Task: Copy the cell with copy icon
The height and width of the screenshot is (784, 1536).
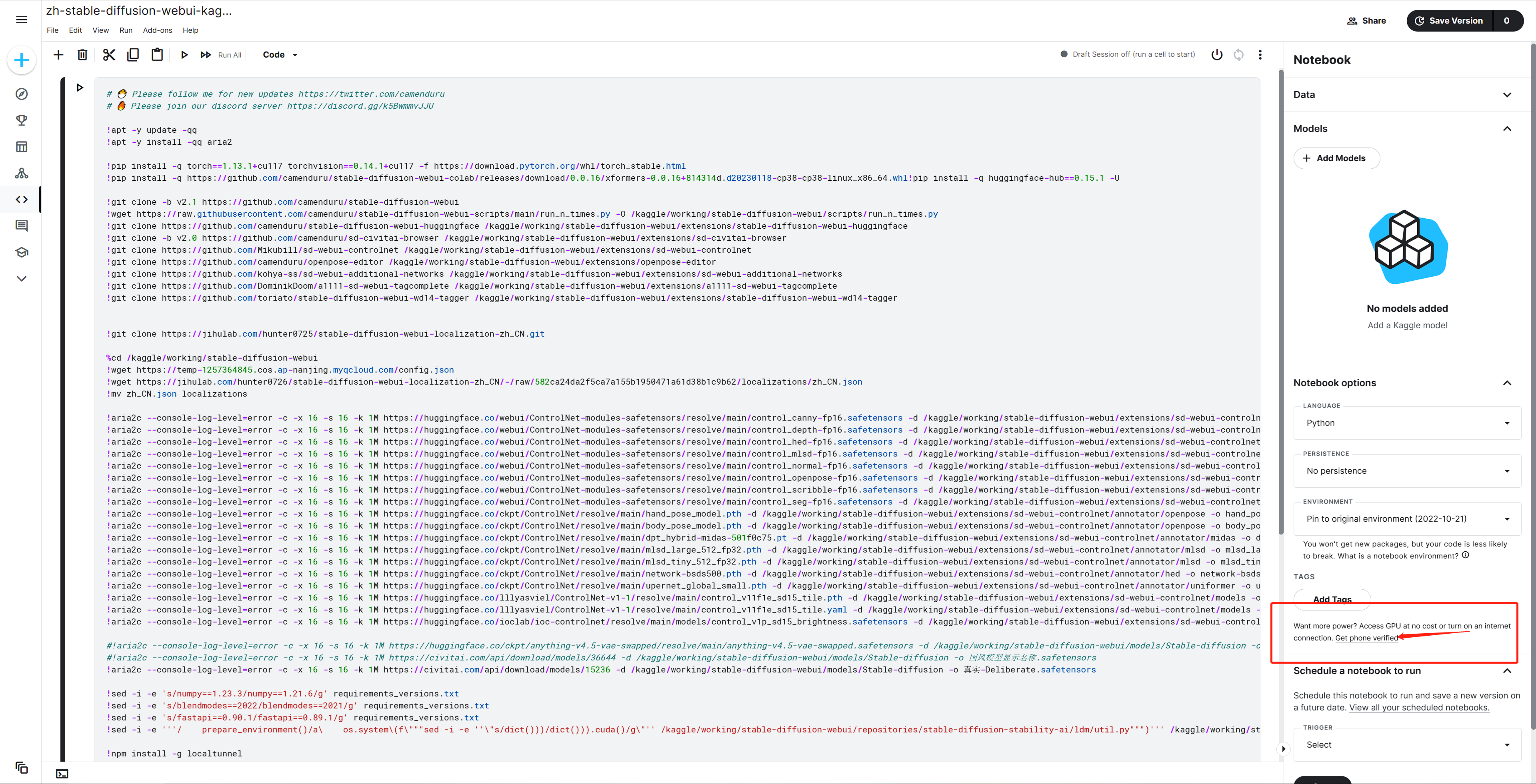Action: (133, 55)
